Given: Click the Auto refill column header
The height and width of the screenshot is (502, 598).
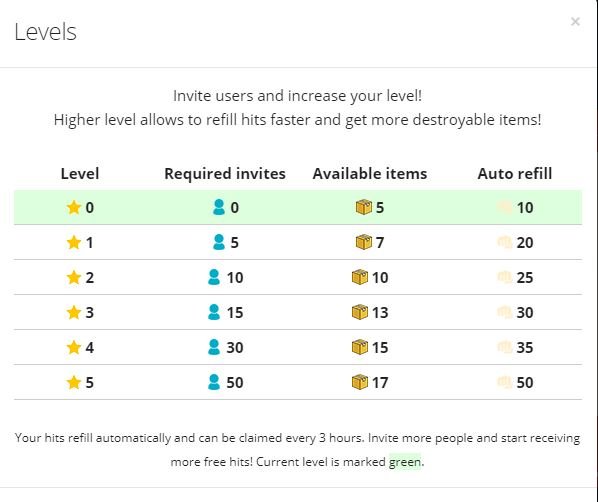Looking at the screenshot, I should pyautogui.click(x=515, y=174).
